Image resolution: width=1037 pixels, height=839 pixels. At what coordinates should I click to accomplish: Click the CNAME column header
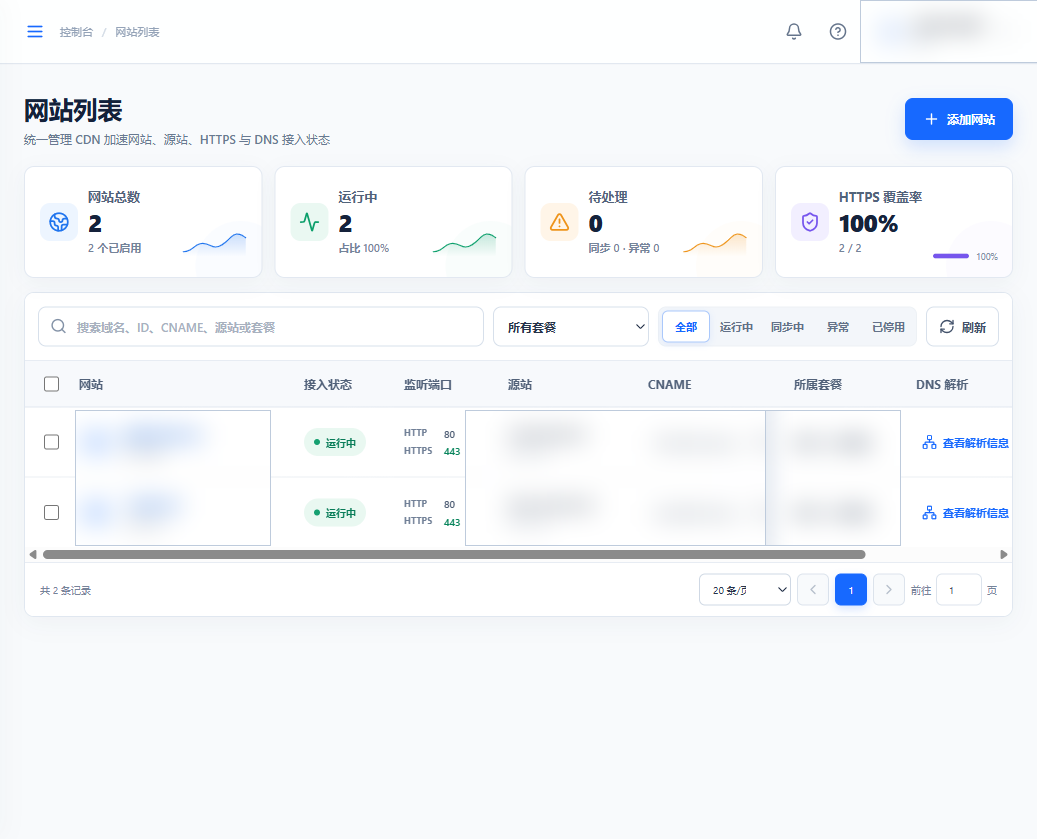669,384
